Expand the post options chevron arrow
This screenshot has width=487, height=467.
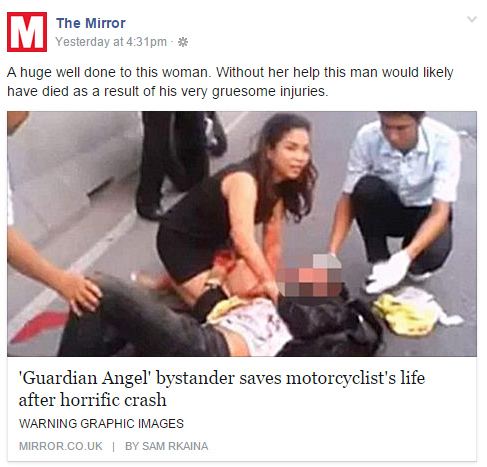[472, 19]
